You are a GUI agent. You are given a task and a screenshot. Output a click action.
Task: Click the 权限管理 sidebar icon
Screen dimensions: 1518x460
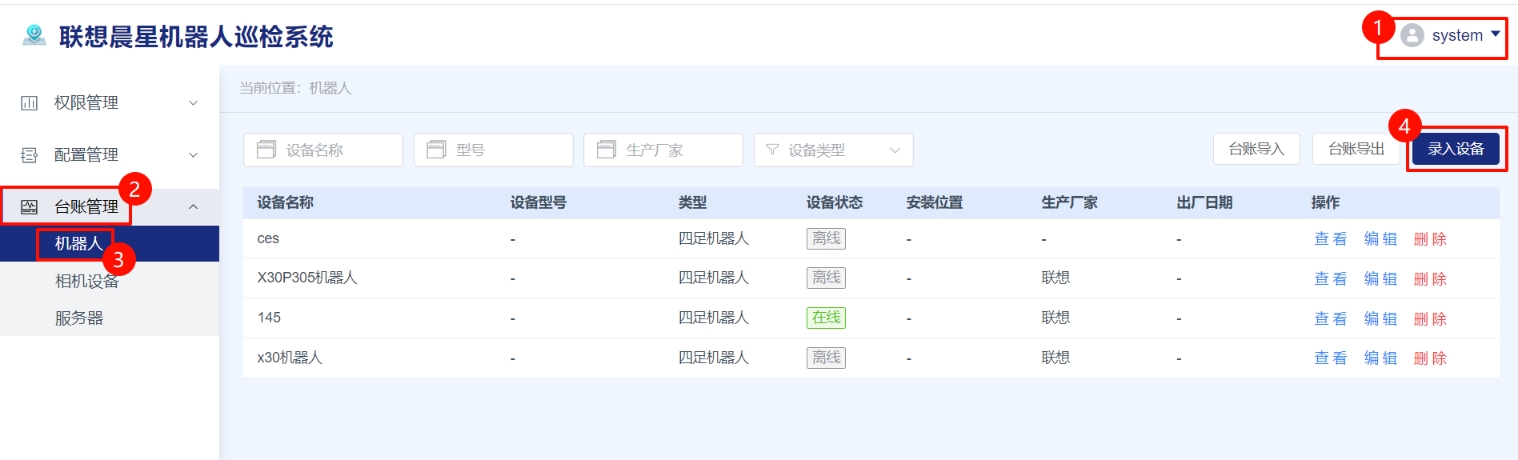pos(30,103)
